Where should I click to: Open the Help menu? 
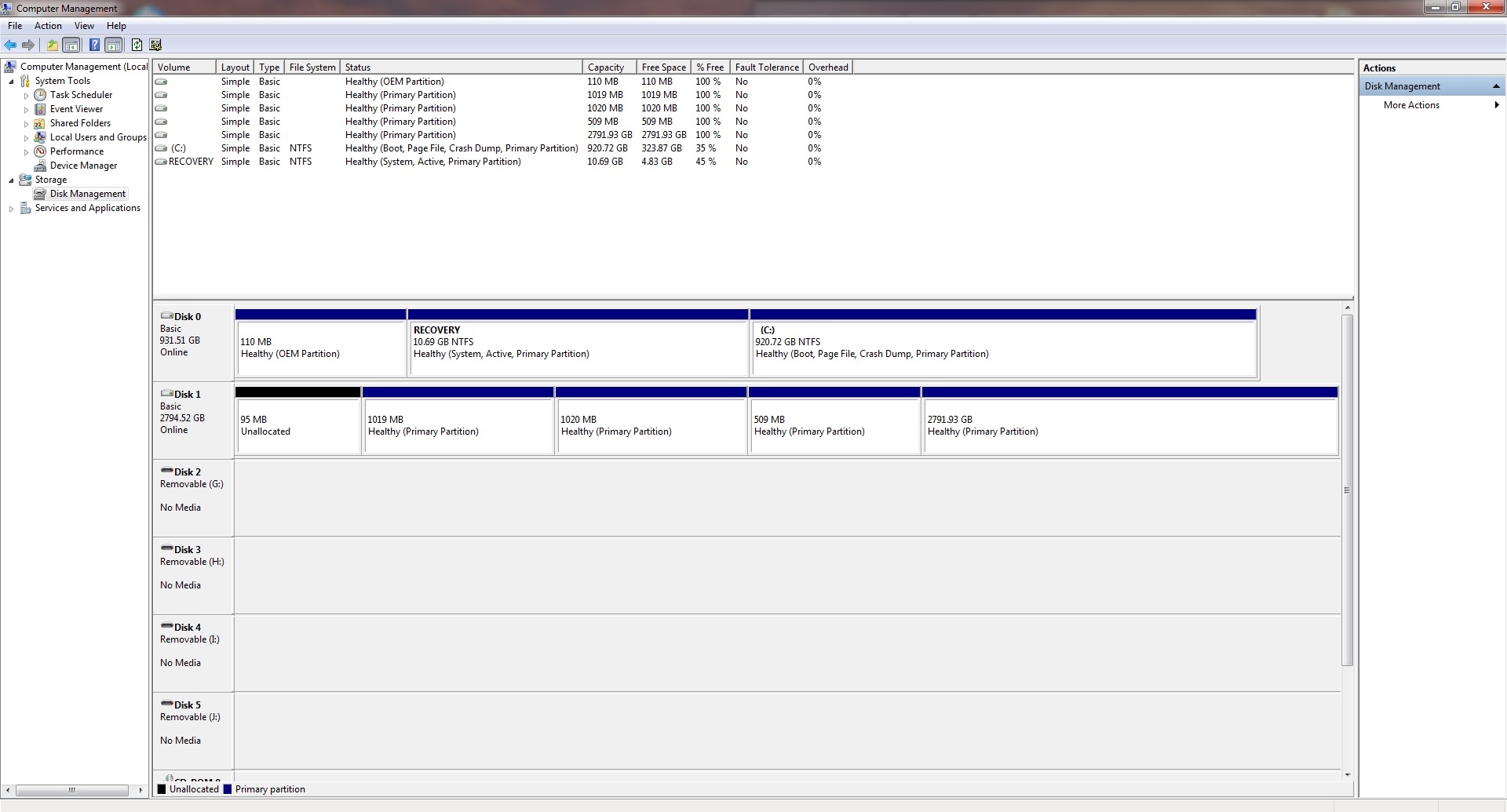point(116,26)
